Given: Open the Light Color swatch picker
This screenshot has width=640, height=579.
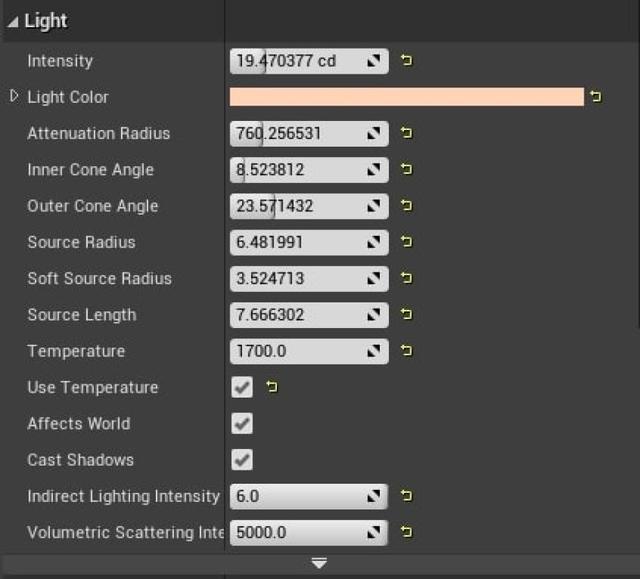Looking at the screenshot, I should click(x=406, y=97).
